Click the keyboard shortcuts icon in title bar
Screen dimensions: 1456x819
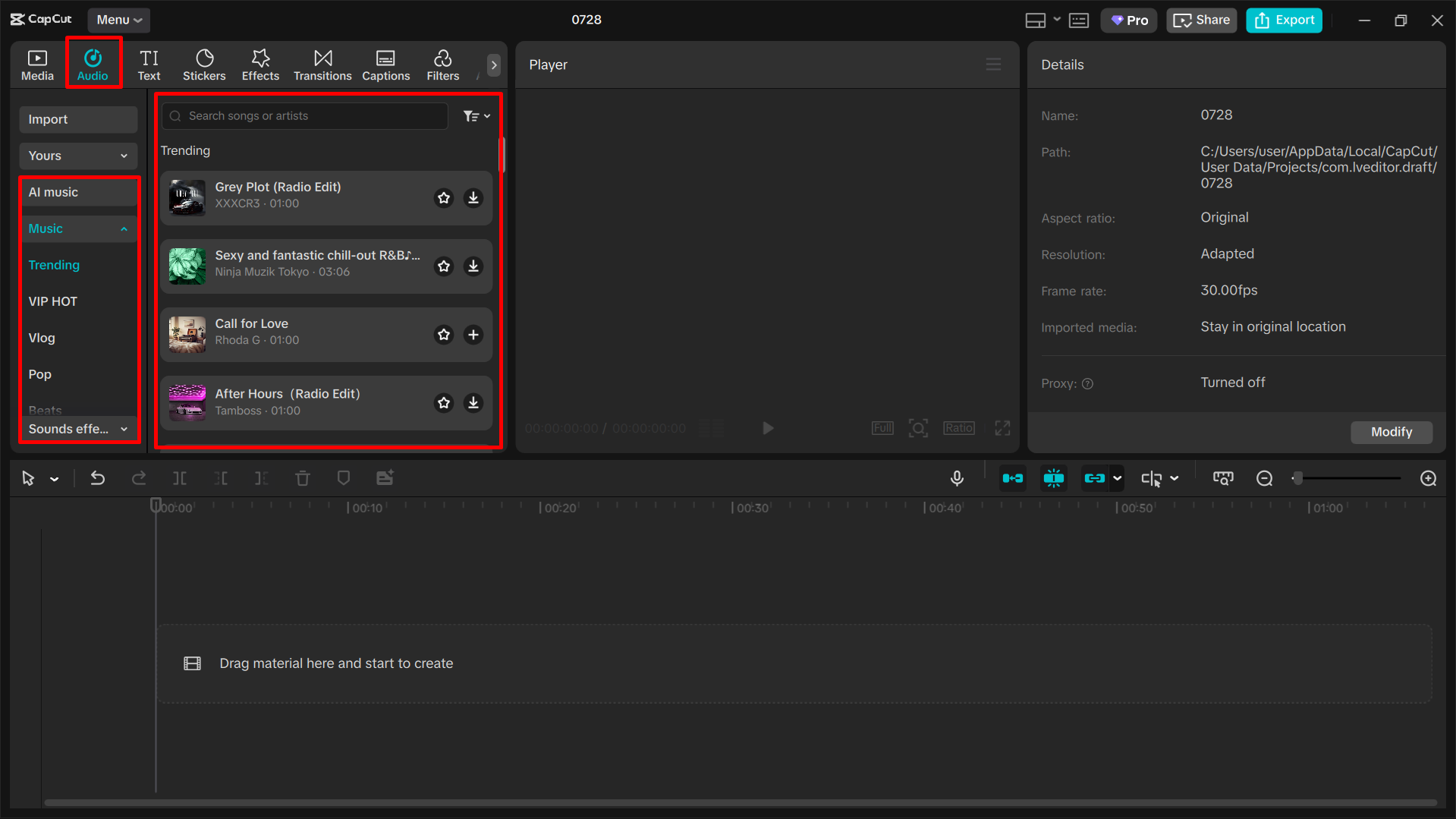[1079, 20]
